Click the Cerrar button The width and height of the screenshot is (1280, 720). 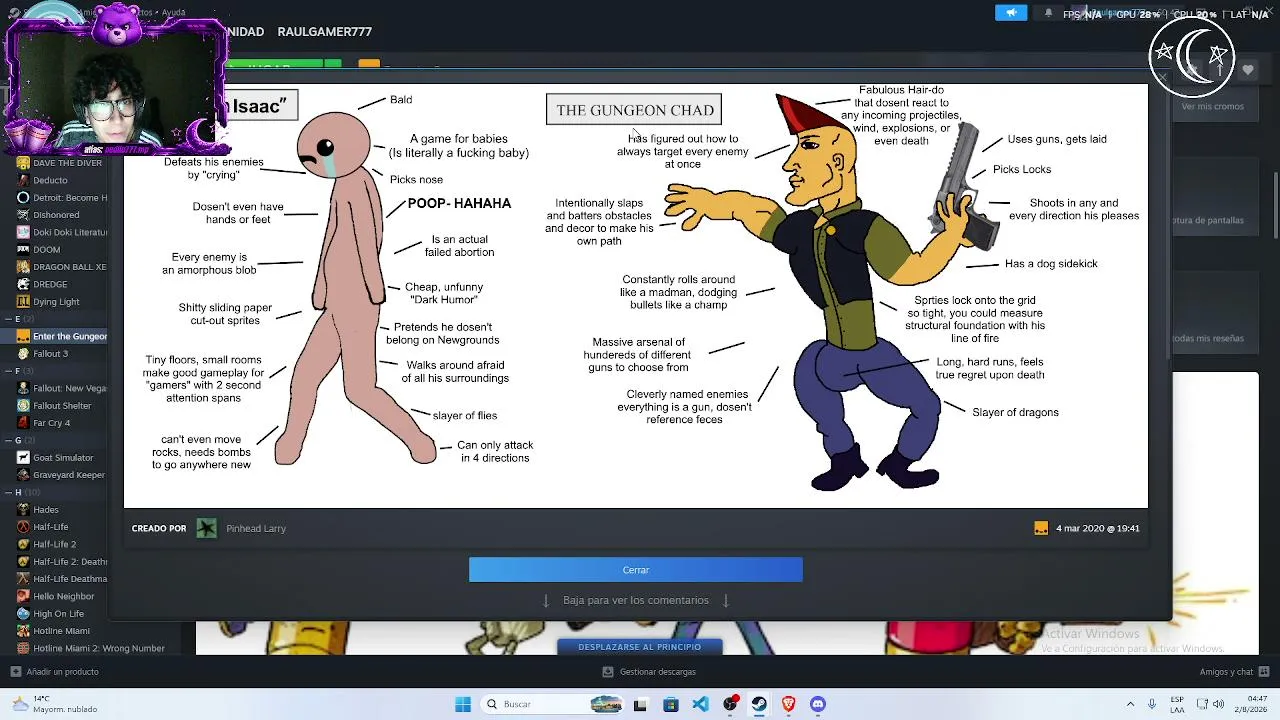click(636, 570)
